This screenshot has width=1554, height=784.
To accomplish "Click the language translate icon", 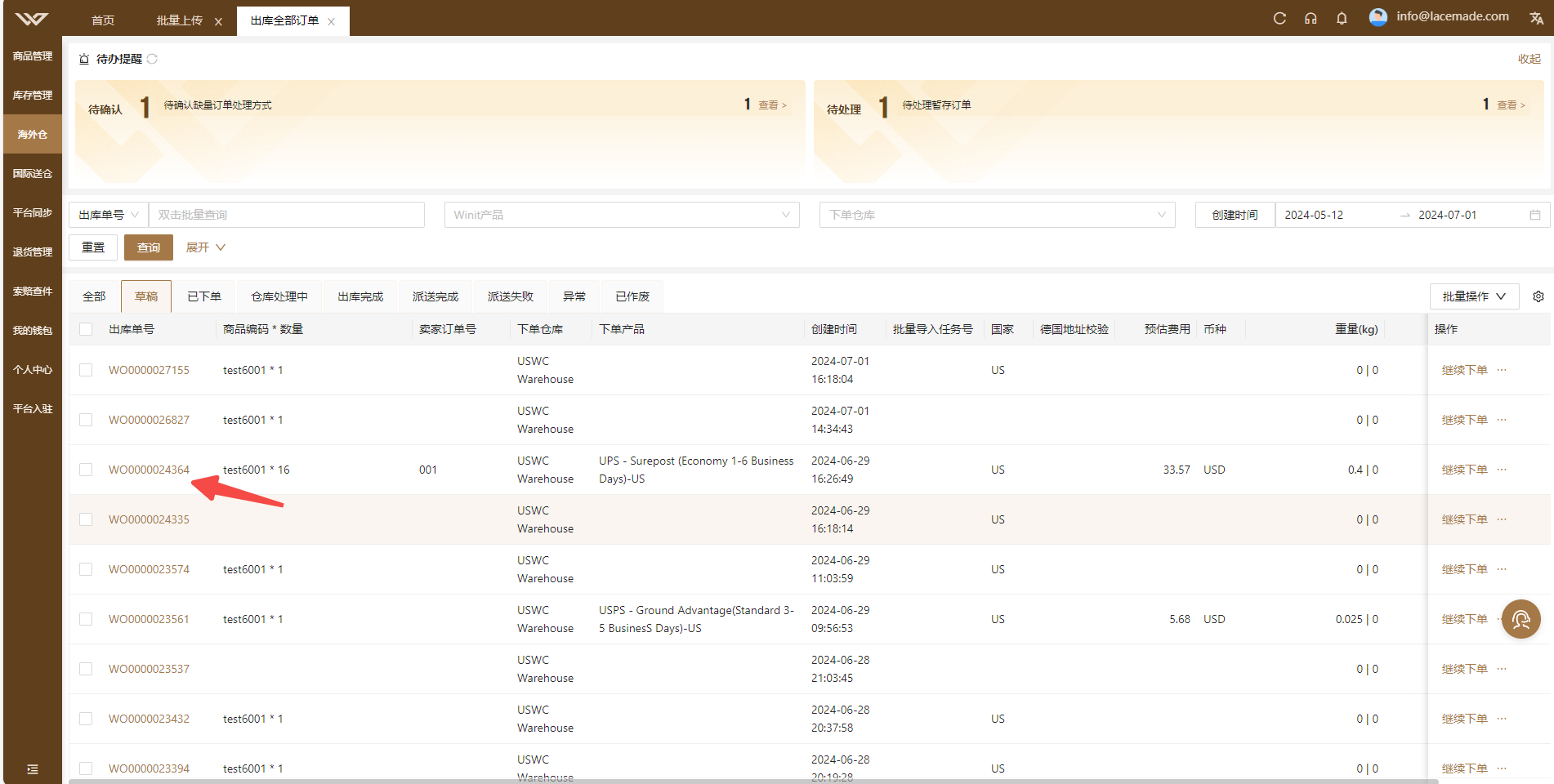I will click(x=1536, y=18).
